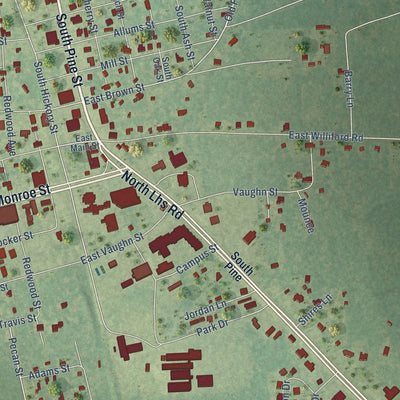
Task: Click the East Brown St label
Action: (x=114, y=94)
